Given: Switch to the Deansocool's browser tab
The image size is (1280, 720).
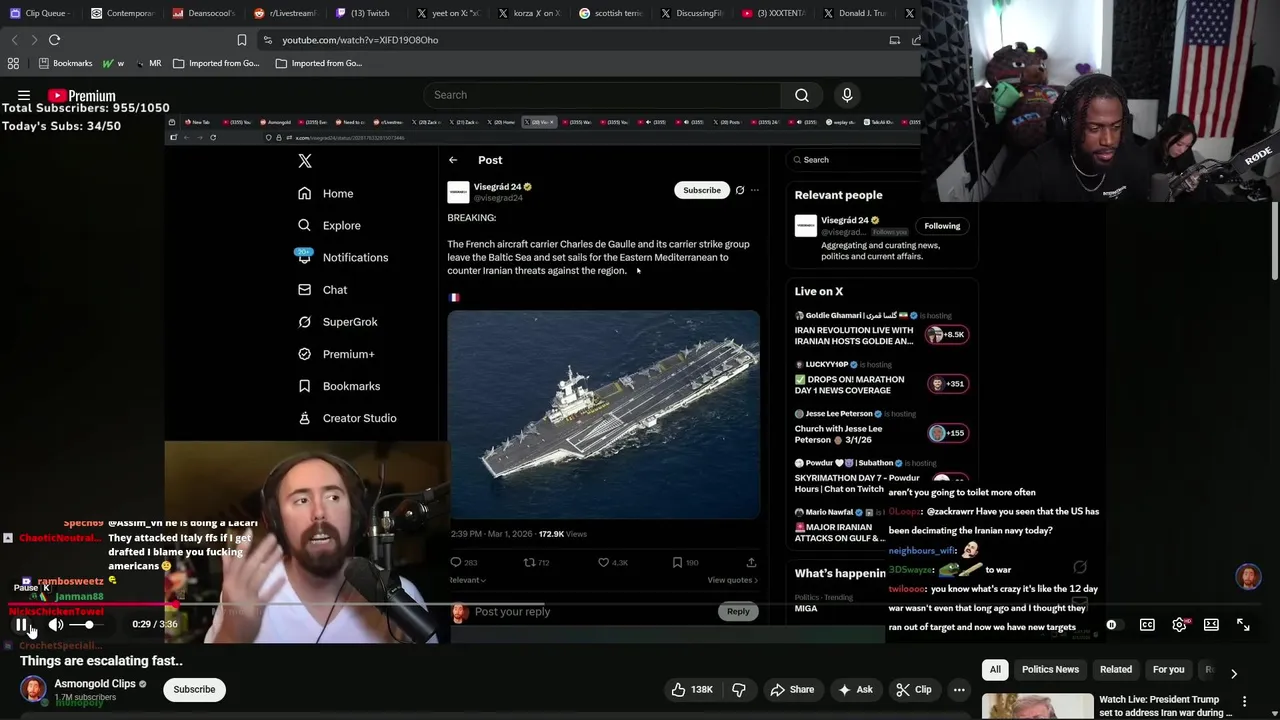Looking at the screenshot, I should point(204,13).
